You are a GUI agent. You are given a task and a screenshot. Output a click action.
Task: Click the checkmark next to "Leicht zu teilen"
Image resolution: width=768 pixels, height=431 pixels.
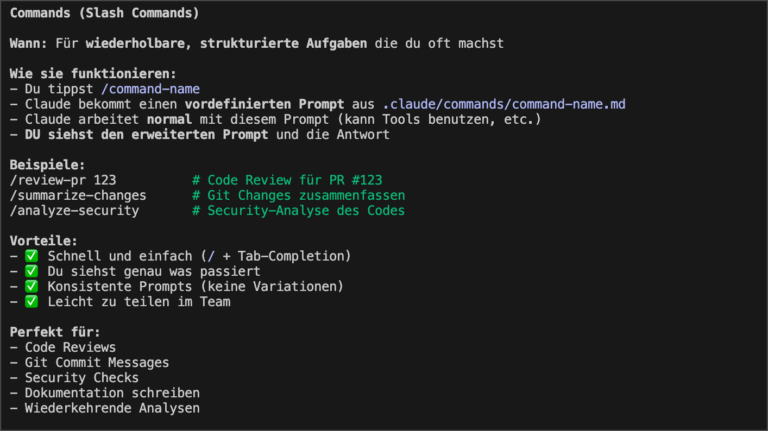click(31, 301)
